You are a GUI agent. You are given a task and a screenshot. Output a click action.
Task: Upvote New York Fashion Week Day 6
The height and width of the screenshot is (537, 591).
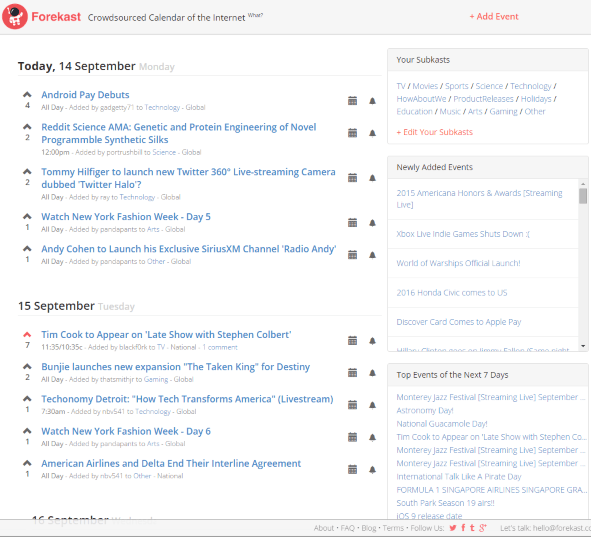pos(27,431)
